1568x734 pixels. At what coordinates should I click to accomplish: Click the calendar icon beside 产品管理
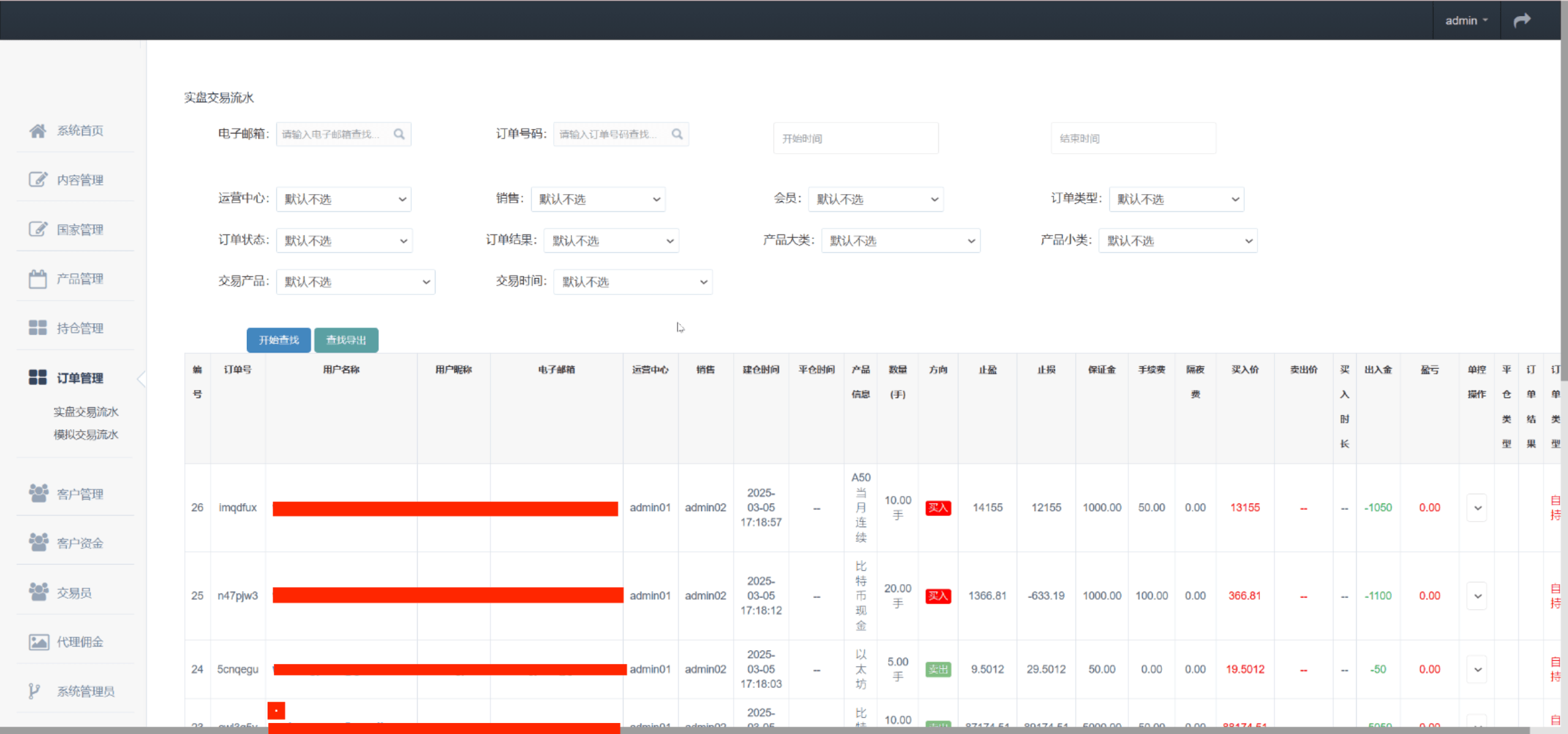click(37, 279)
